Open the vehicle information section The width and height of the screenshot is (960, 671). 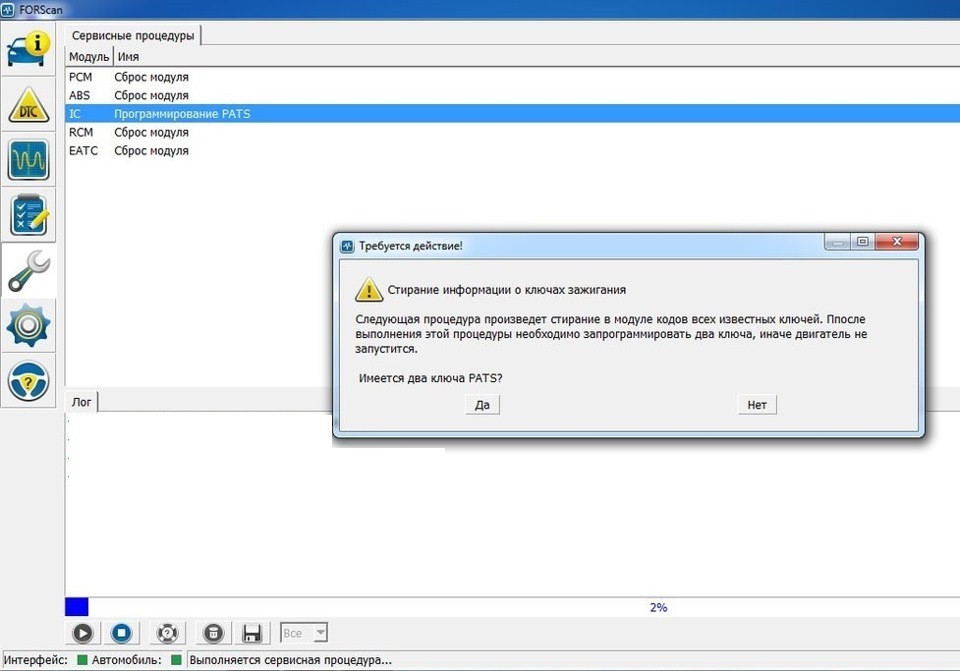coord(29,49)
